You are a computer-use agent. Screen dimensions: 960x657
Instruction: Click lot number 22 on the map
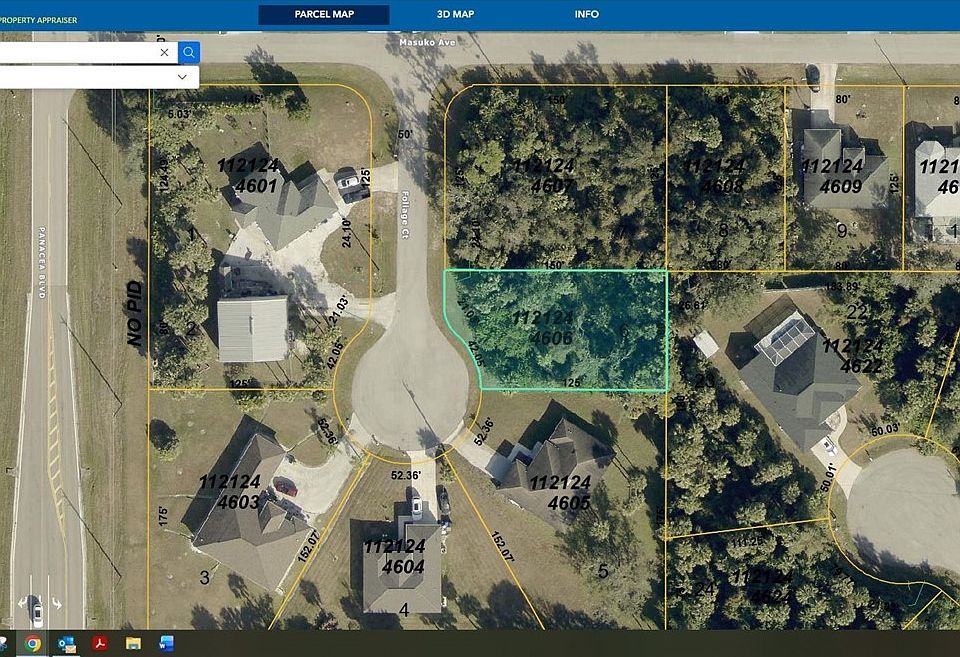[856, 312]
